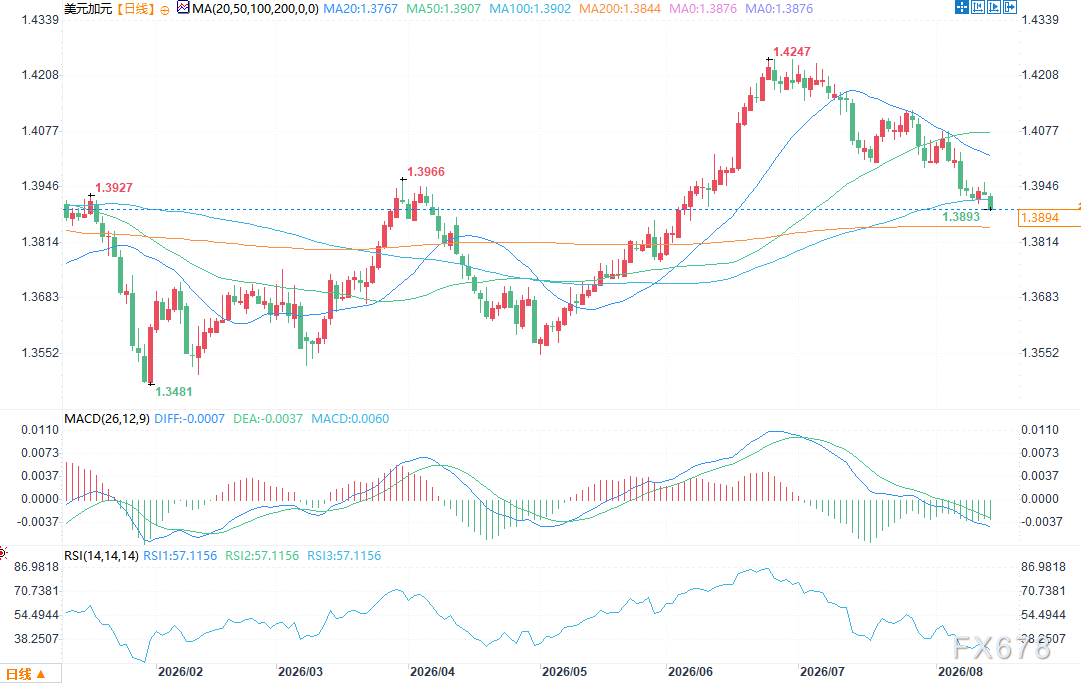1081x683 pixels.
Task: Open the MA indicator chart icon
Action: pos(183,8)
